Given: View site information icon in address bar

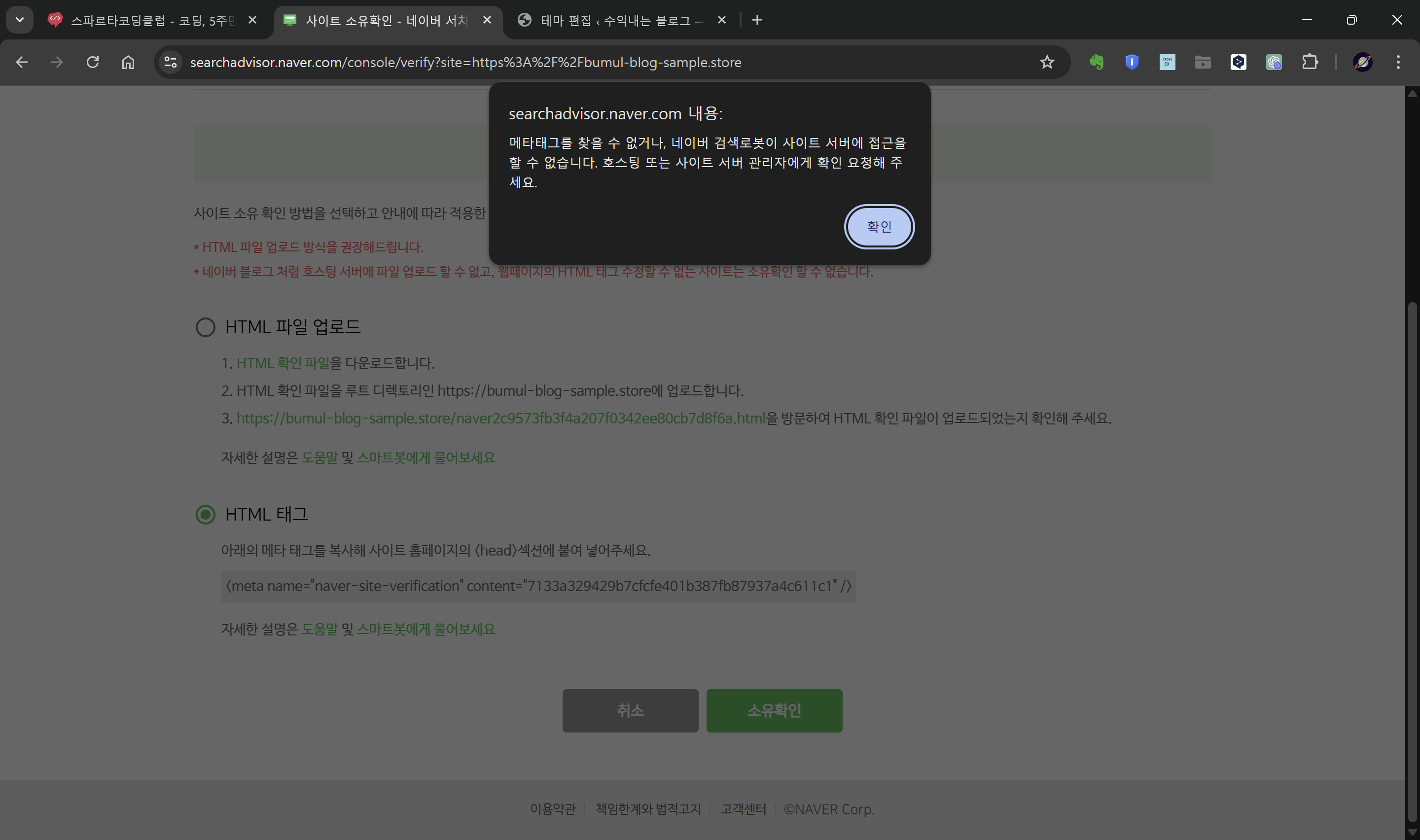Looking at the screenshot, I should 171,62.
